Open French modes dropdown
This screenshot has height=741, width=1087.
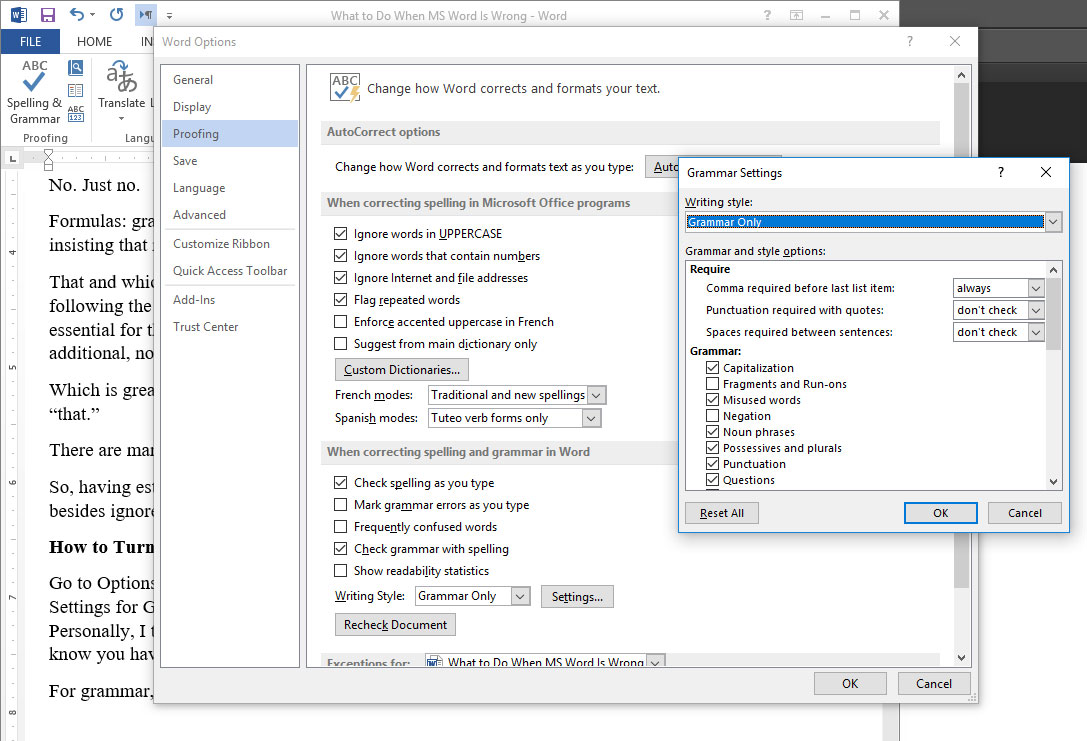point(597,395)
